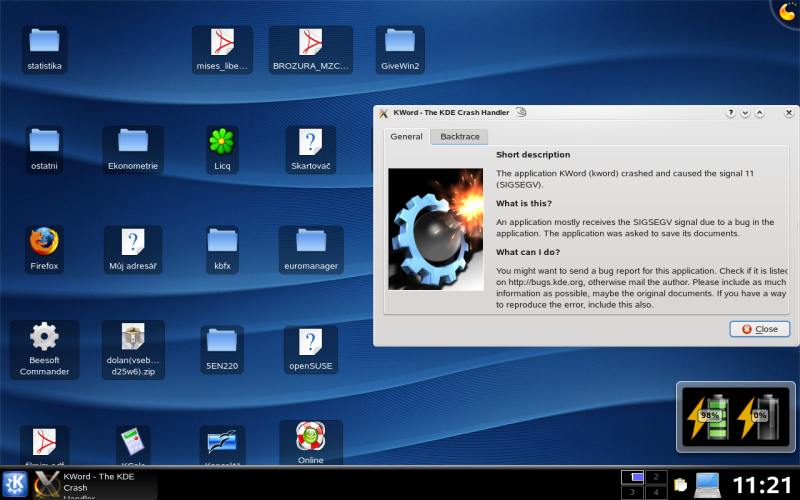Launch Beesoft Commander
This screenshot has height=500, width=800.
click(x=44, y=350)
